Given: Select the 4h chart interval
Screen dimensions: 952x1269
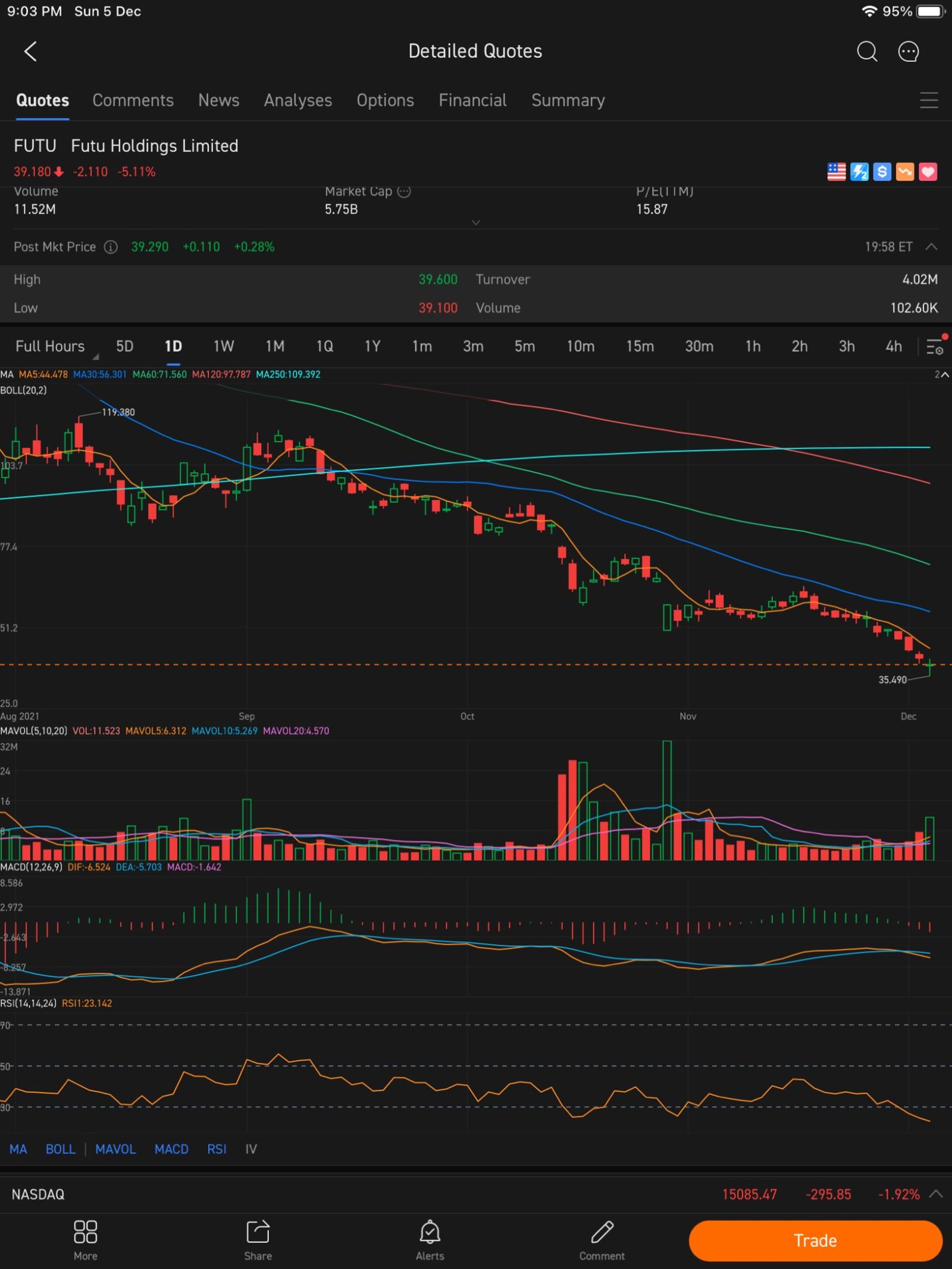Looking at the screenshot, I should pyautogui.click(x=893, y=346).
